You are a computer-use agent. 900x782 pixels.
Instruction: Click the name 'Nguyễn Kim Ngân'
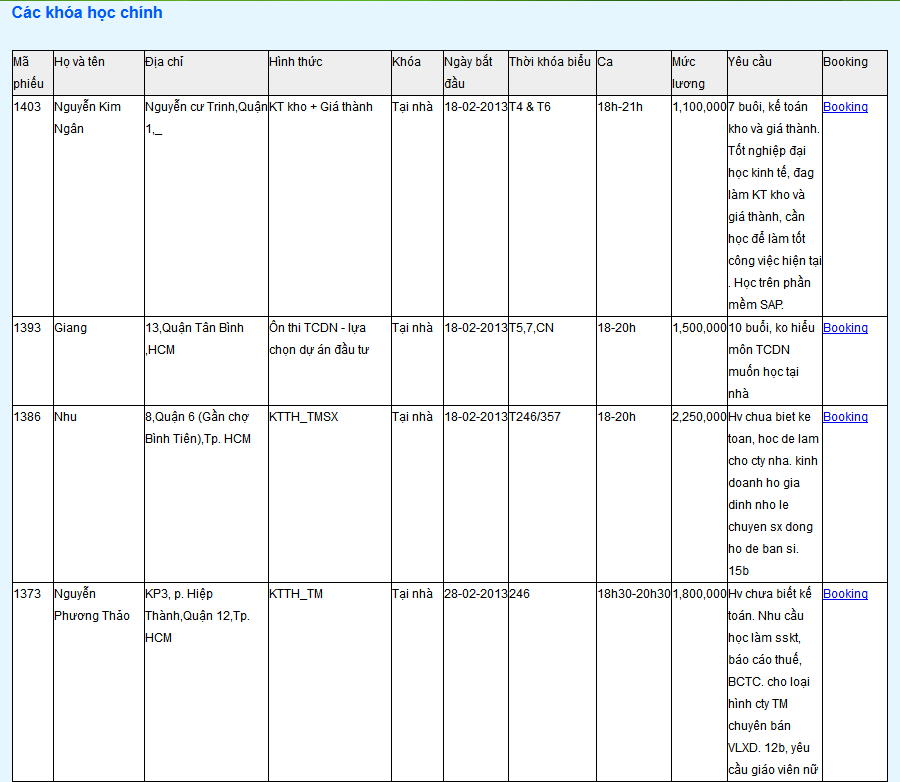pos(87,118)
